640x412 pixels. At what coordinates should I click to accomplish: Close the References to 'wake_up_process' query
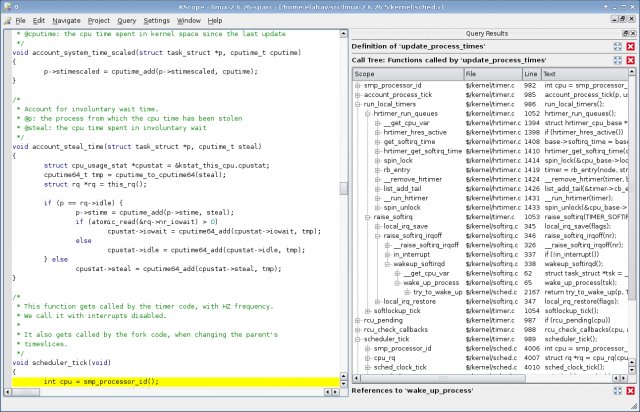coord(630,389)
